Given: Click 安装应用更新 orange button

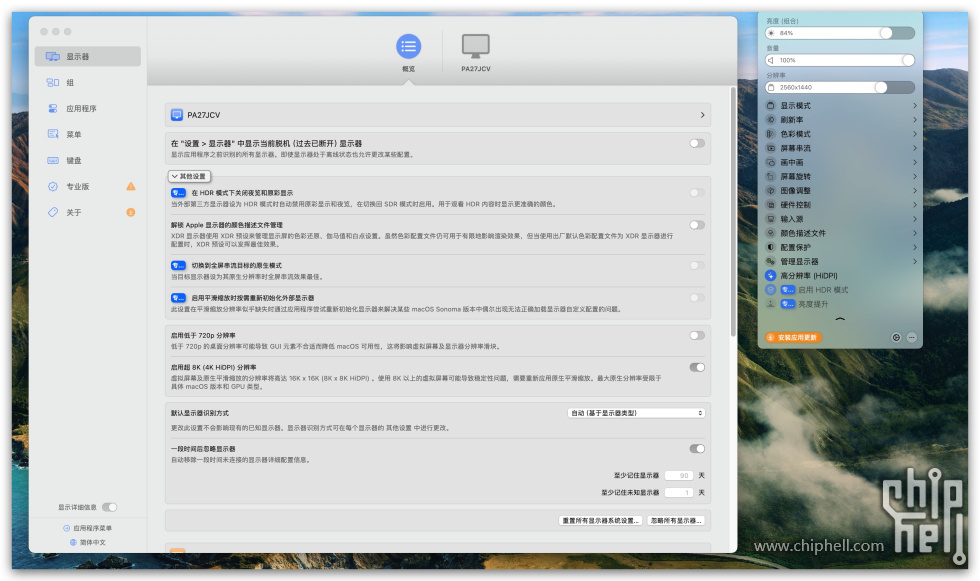Looking at the screenshot, I should (794, 337).
